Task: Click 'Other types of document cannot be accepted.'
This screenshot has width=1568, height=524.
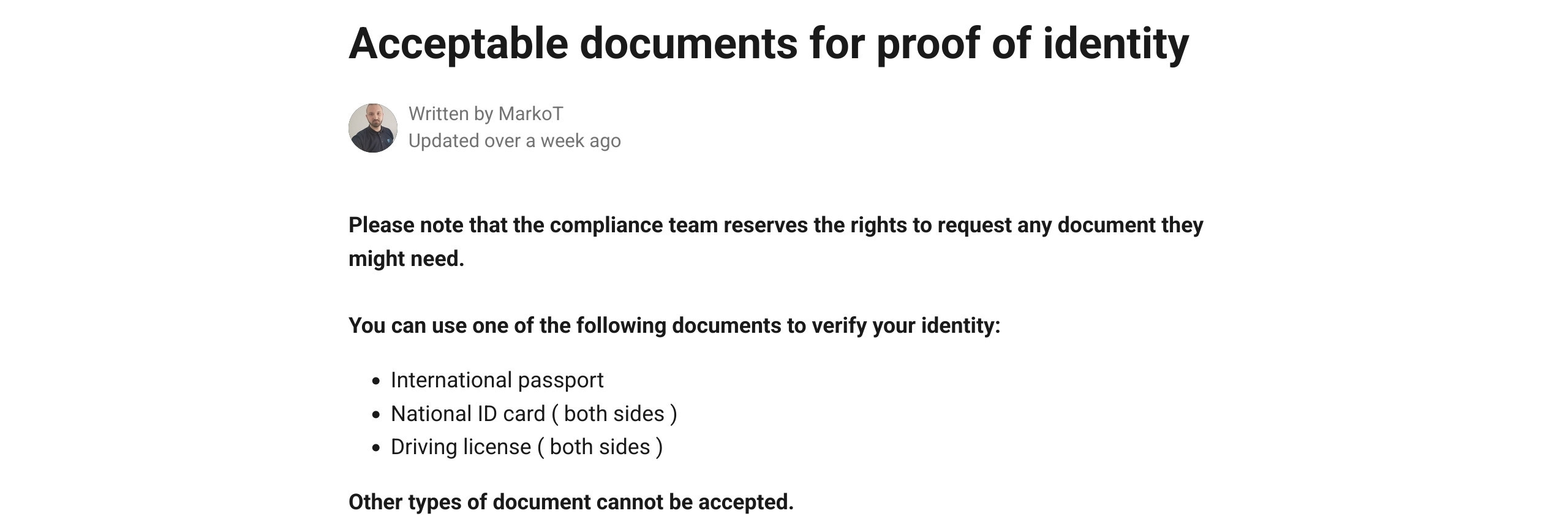Action: click(571, 502)
